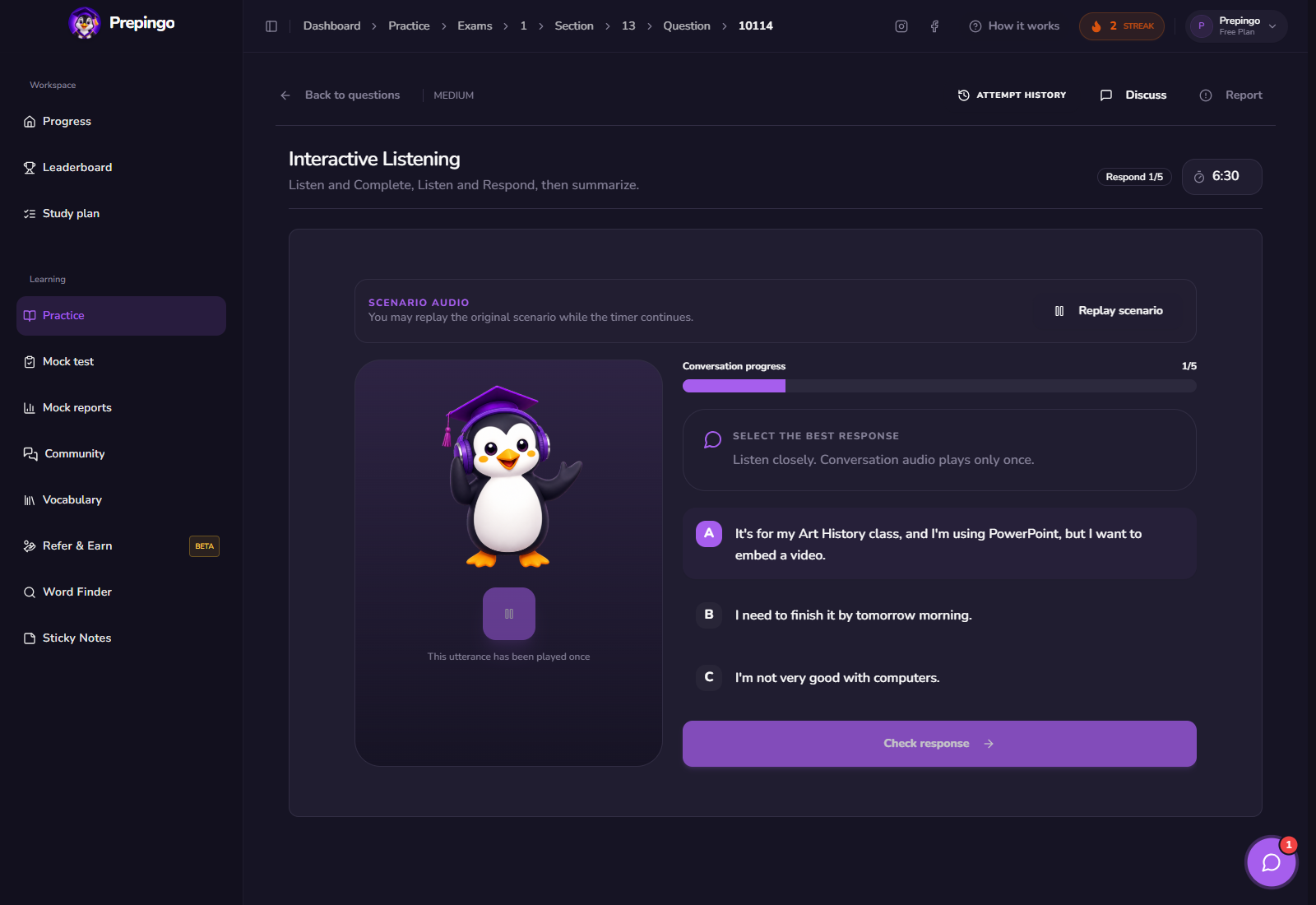Click the Respond 1/5 badge
Screen dimensions: 1316x905
[1134, 177]
